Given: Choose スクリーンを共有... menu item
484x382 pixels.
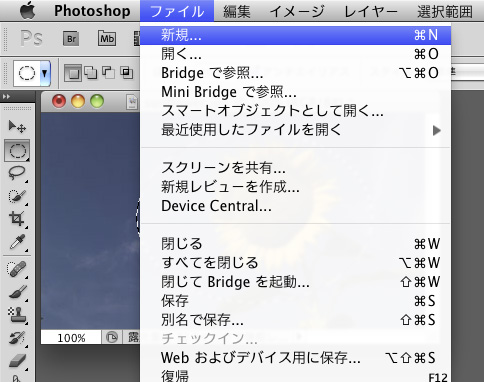Looking at the screenshot, I should click(x=295, y=168).
